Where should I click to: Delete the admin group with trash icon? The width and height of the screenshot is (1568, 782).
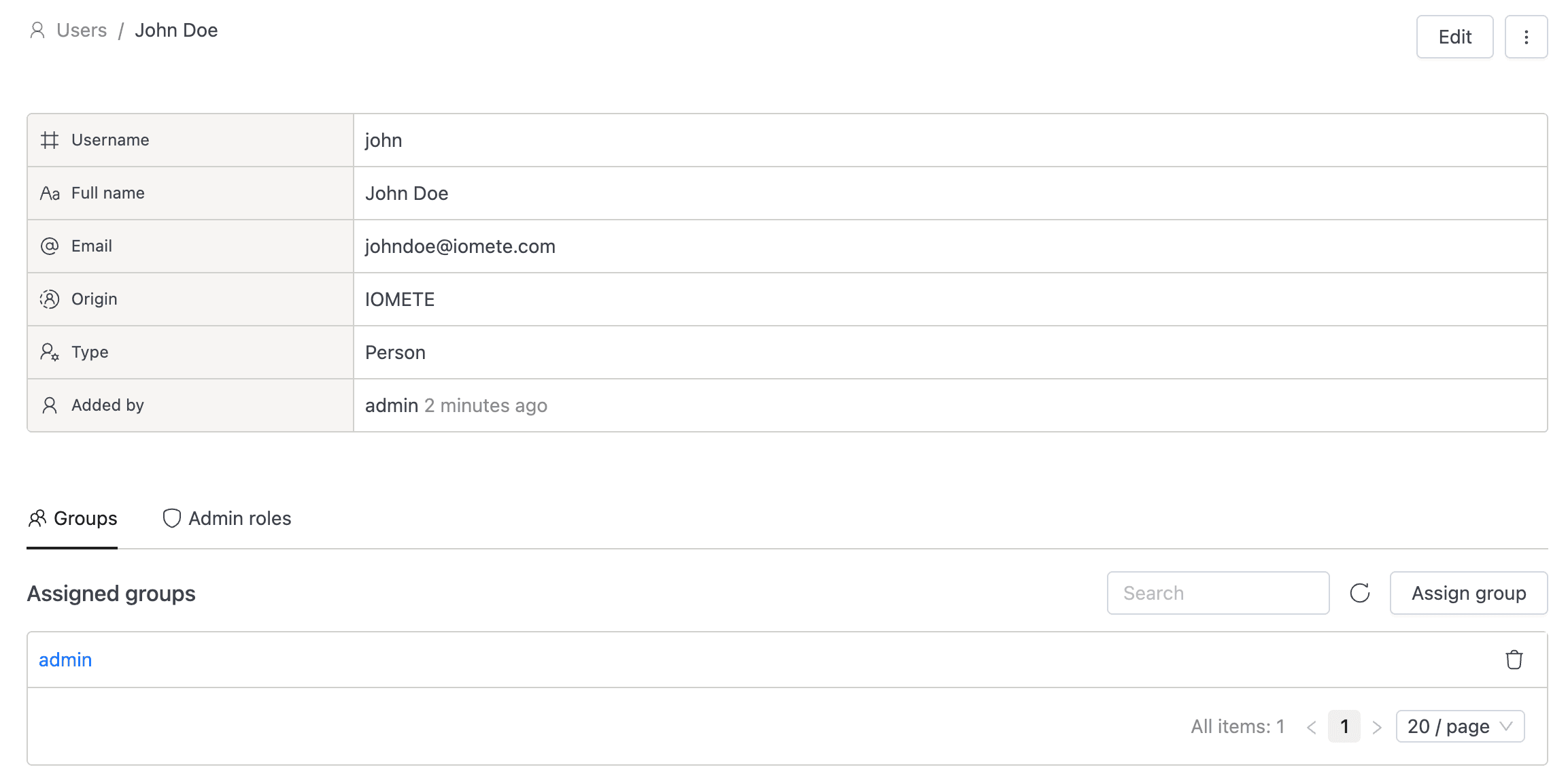pos(1514,660)
